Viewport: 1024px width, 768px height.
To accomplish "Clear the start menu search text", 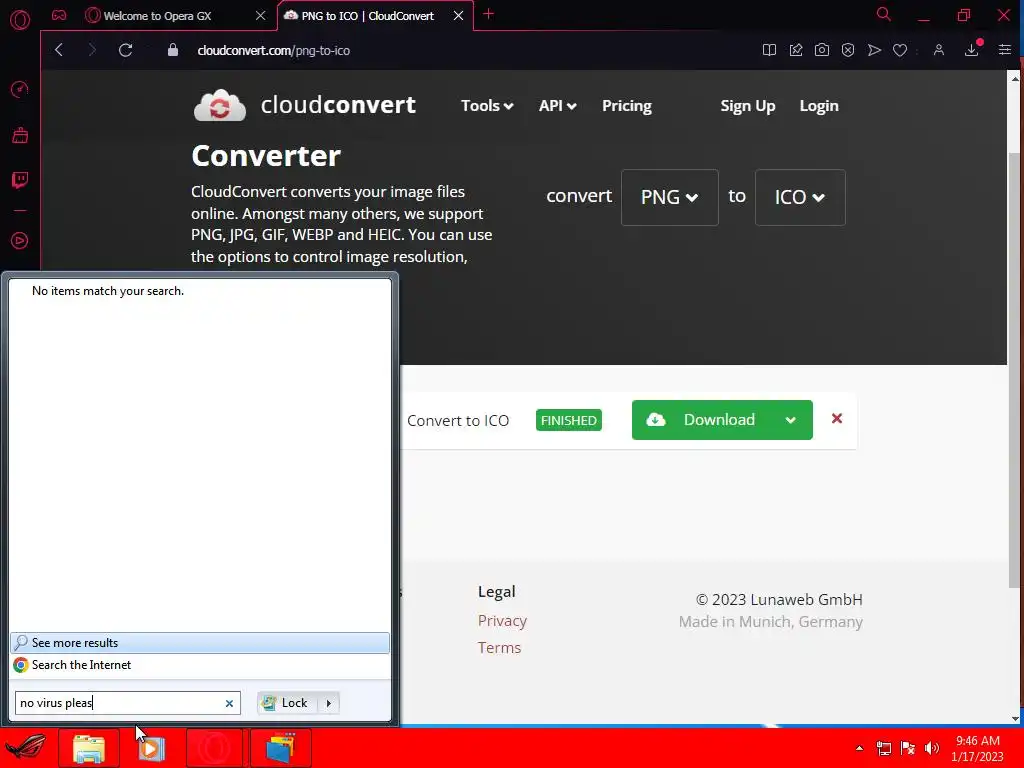I will click(x=229, y=703).
